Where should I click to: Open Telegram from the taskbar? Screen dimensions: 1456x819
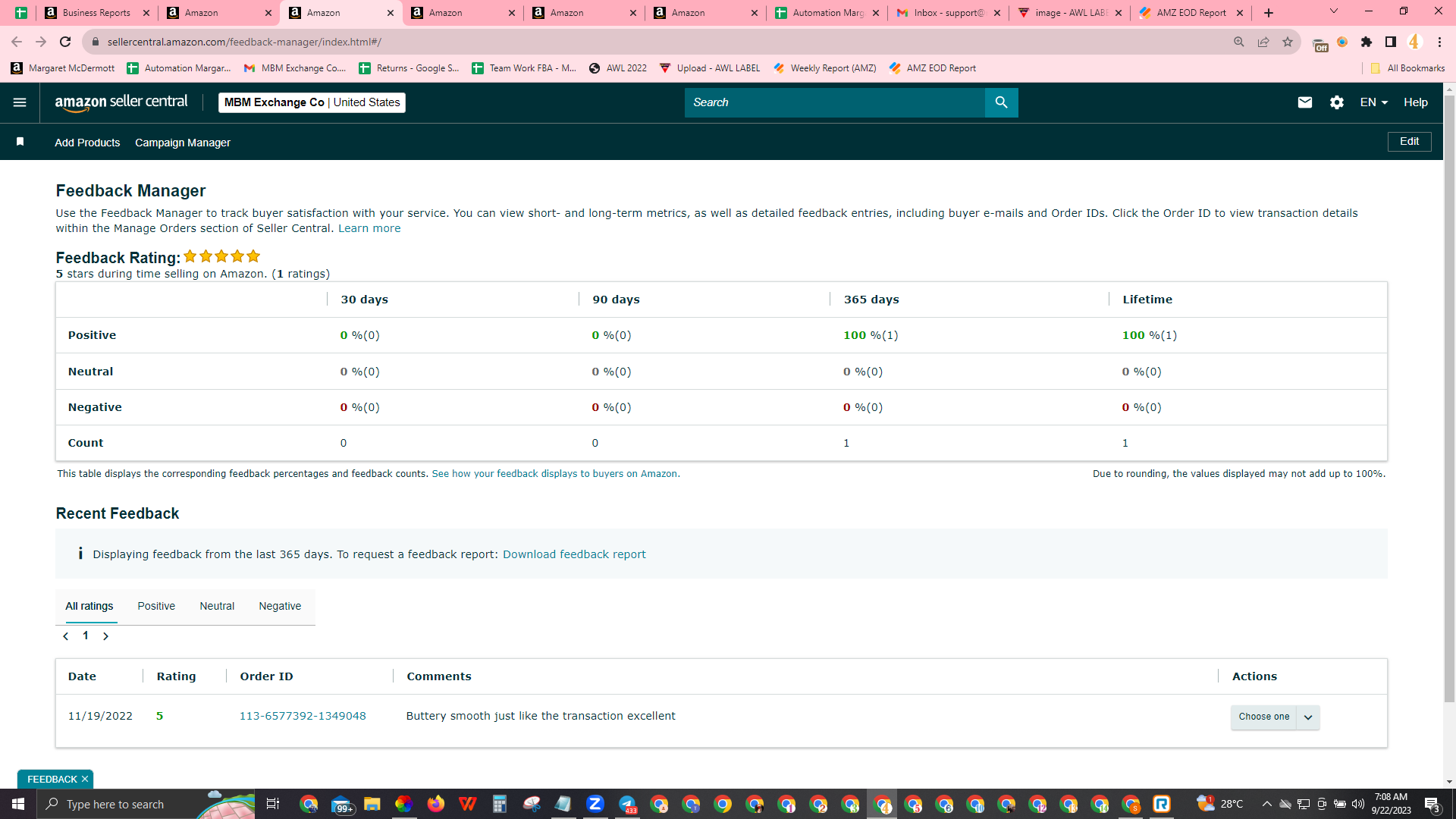[x=627, y=804]
